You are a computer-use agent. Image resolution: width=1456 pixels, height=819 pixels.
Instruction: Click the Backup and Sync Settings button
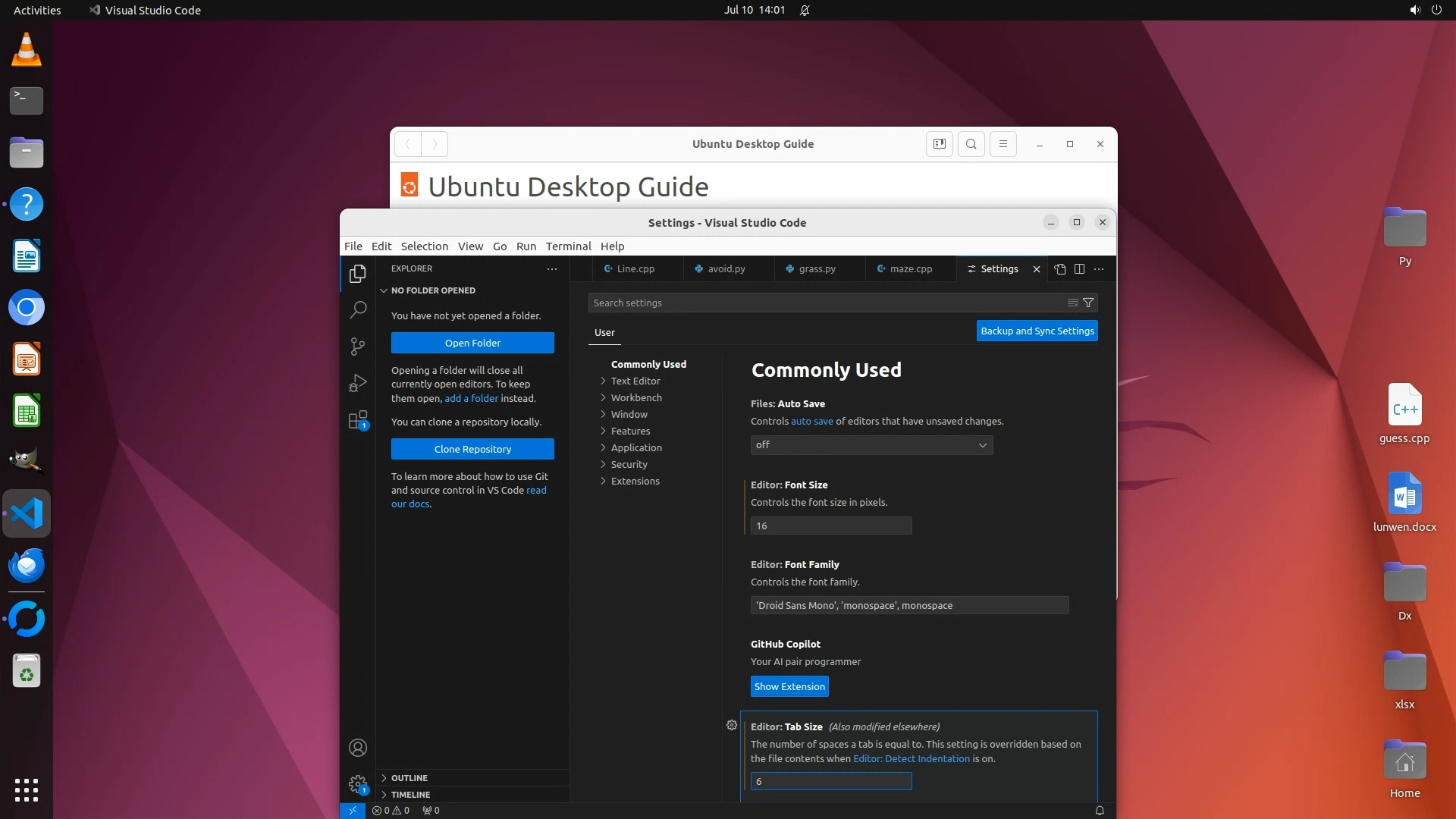pyautogui.click(x=1037, y=331)
